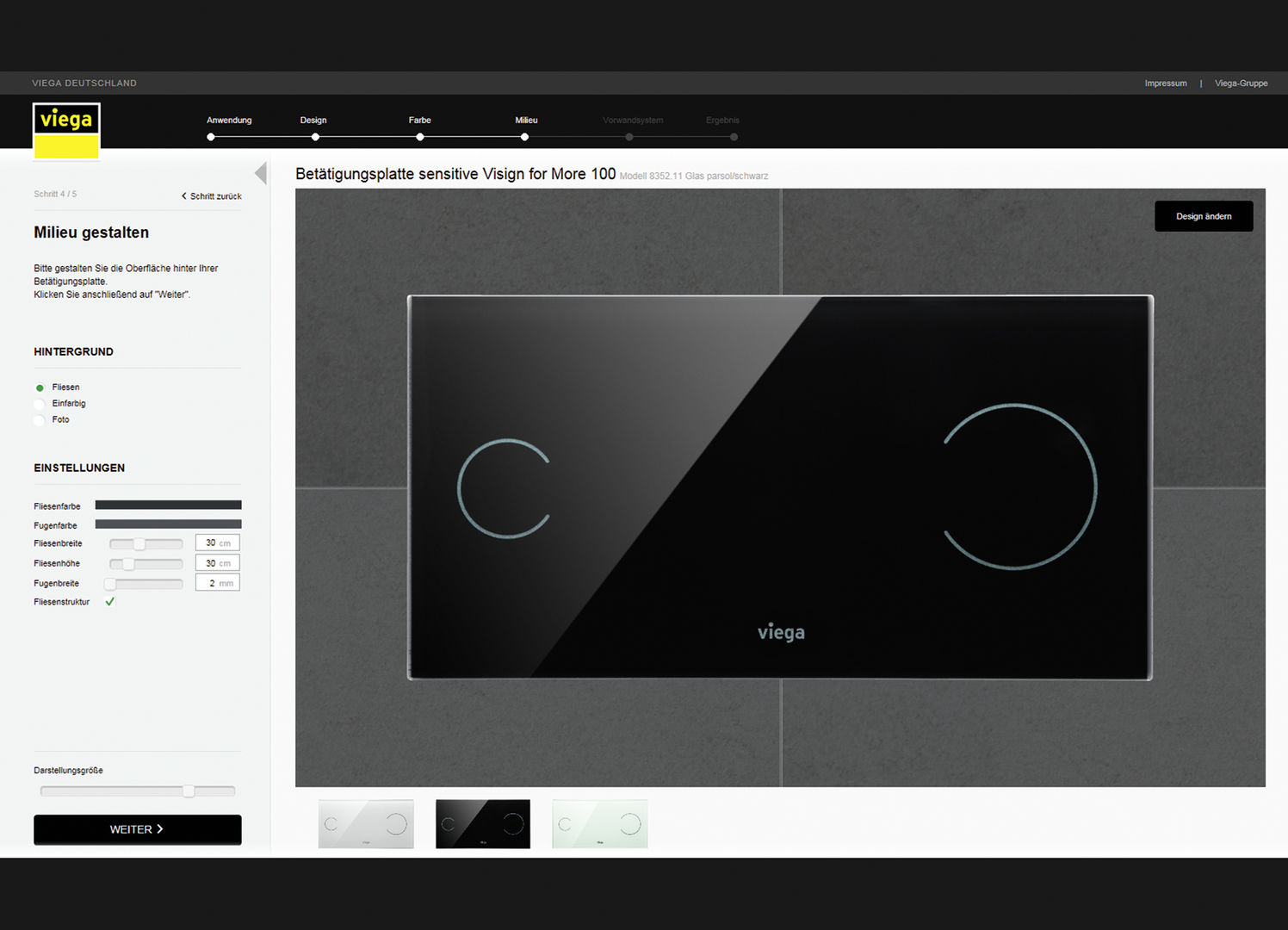Image resolution: width=1288 pixels, height=930 pixels.
Task: Choose the light green plate thumbnail
Action: click(x=600, y=824)
